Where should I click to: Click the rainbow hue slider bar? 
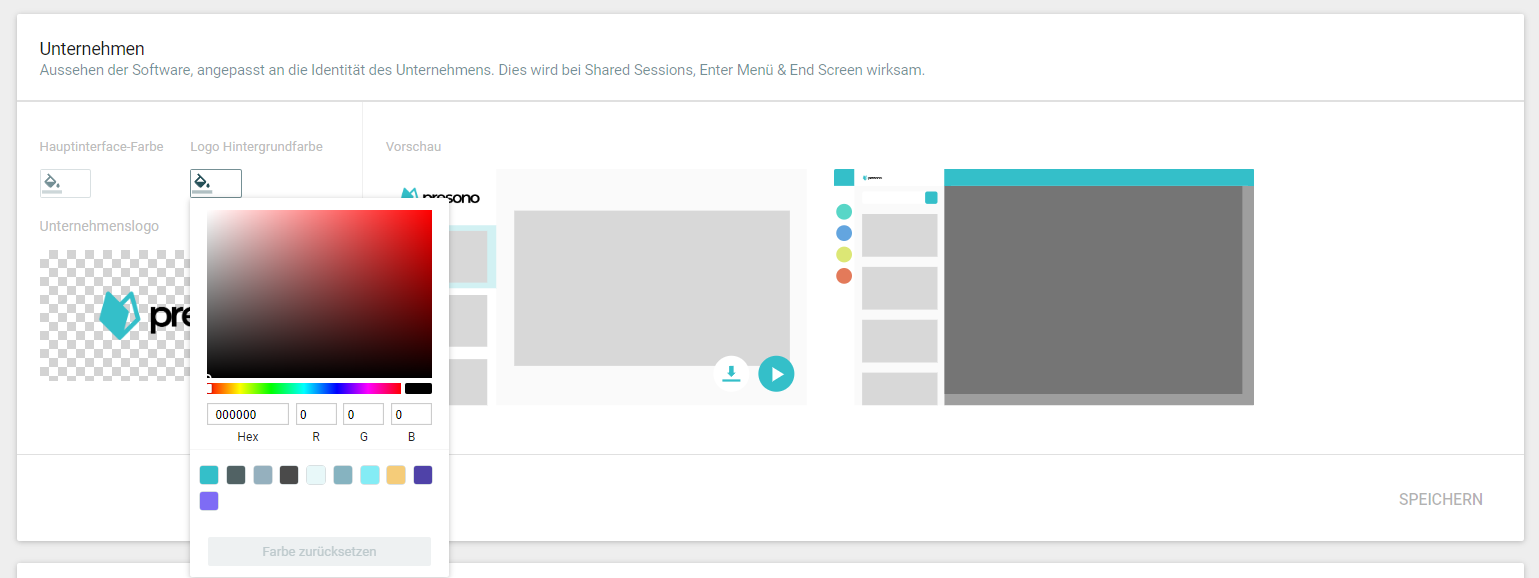point(304,388)
